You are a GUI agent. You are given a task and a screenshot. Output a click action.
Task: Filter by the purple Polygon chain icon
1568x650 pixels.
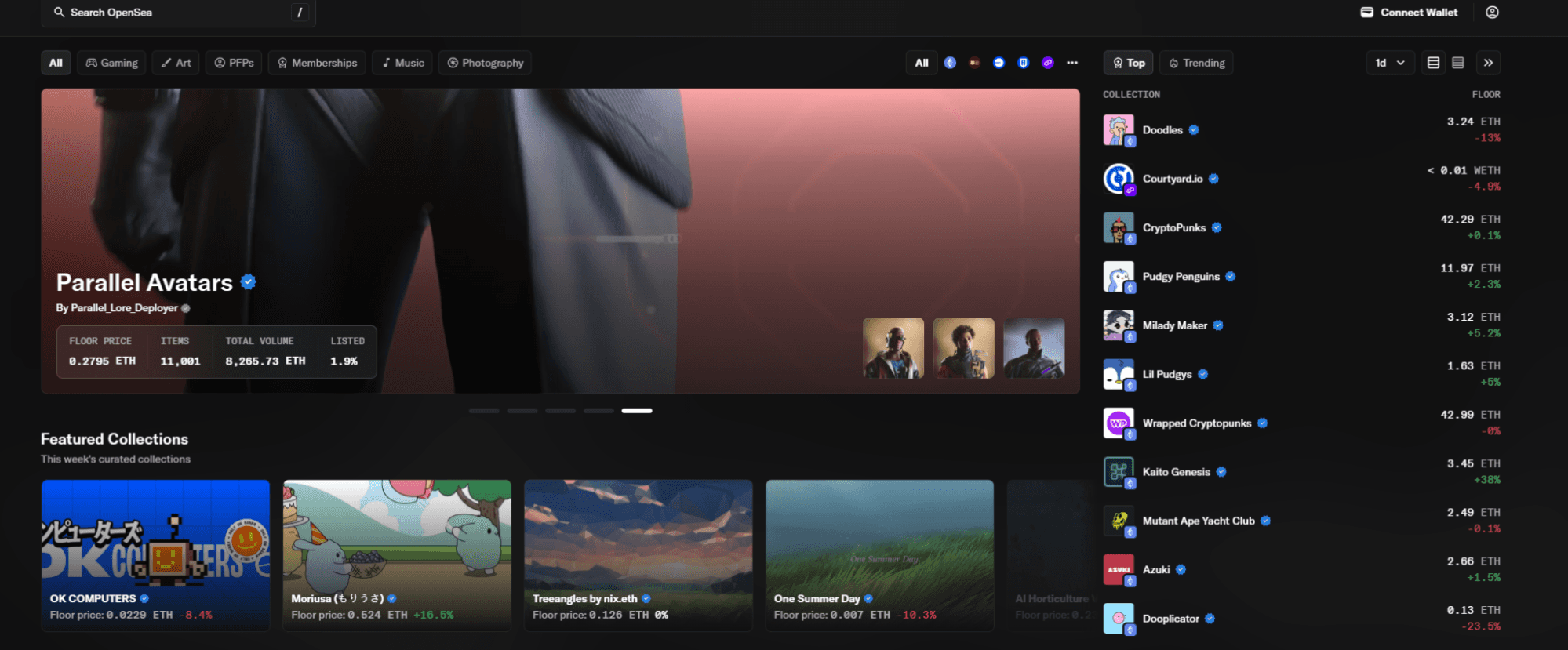tap(1047, 63)
